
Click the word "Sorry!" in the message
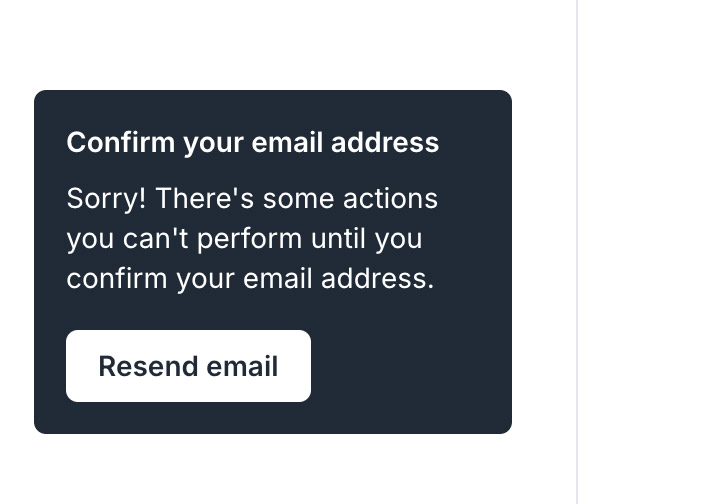tap(106, 198)
